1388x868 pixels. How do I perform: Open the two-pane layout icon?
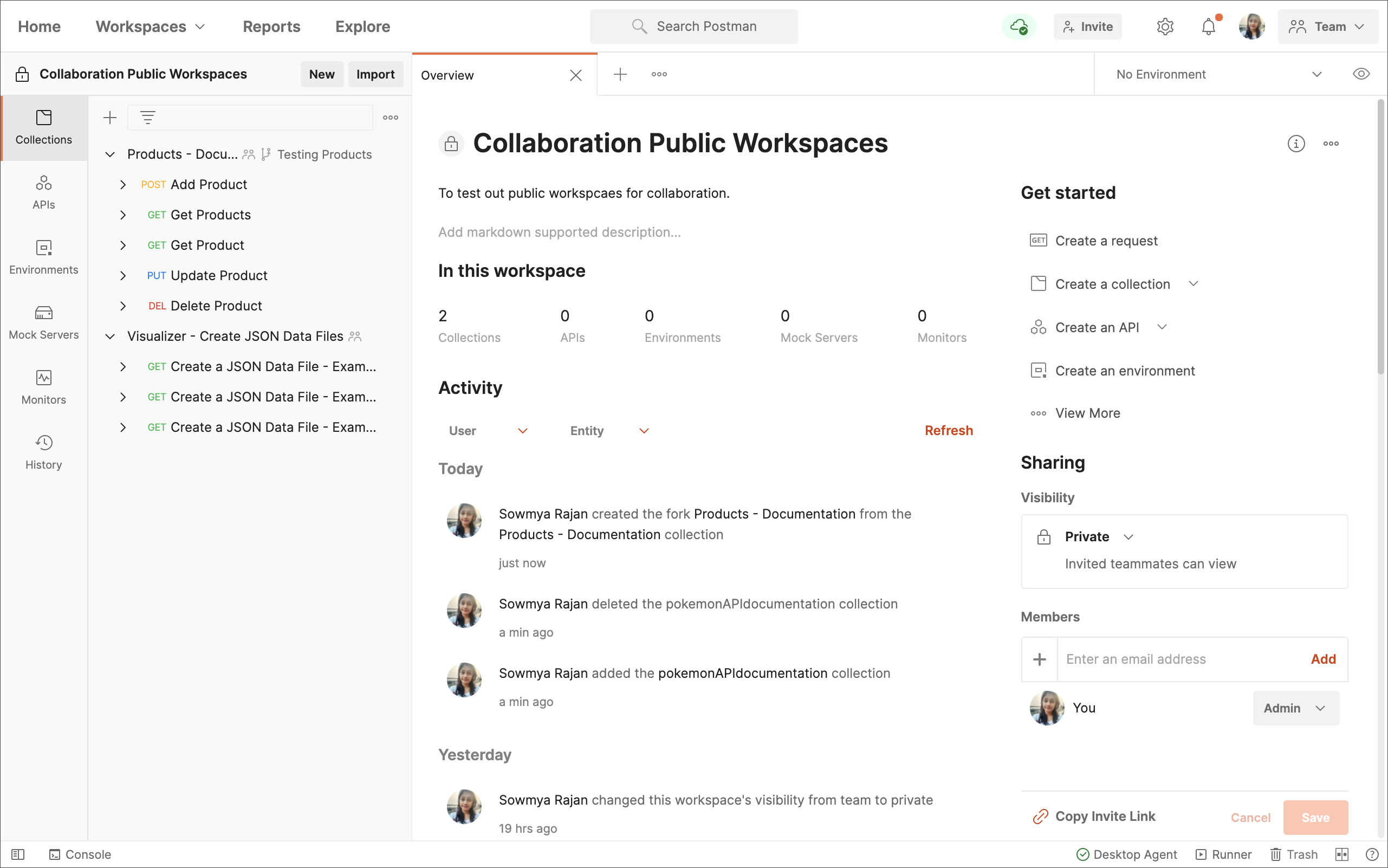coord(1341,854)
